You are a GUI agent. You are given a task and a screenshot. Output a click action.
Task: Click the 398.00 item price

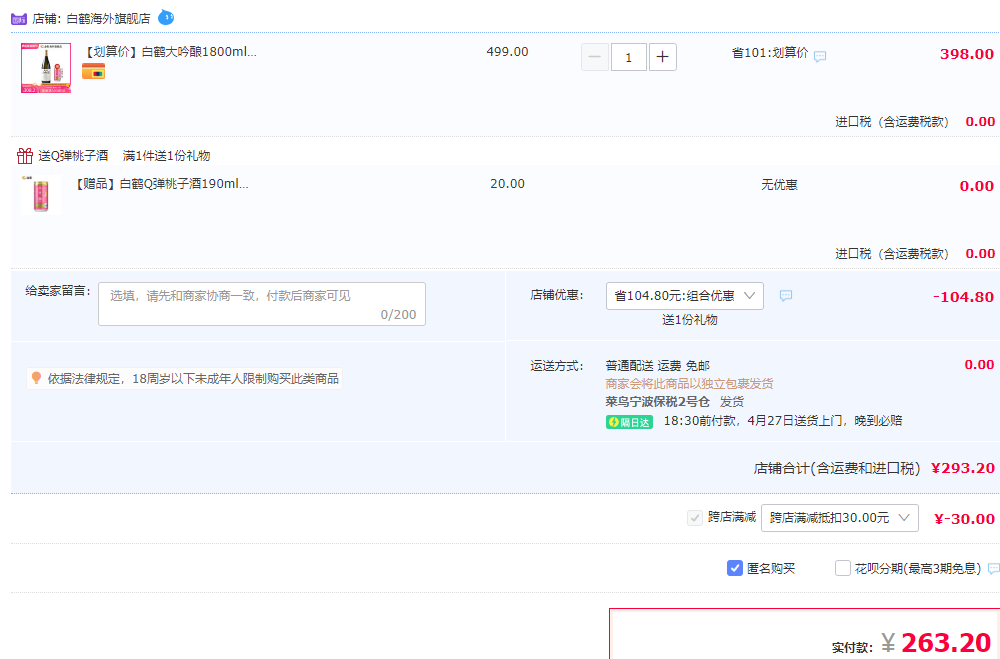pyautogui.click(x=967, y=54)
